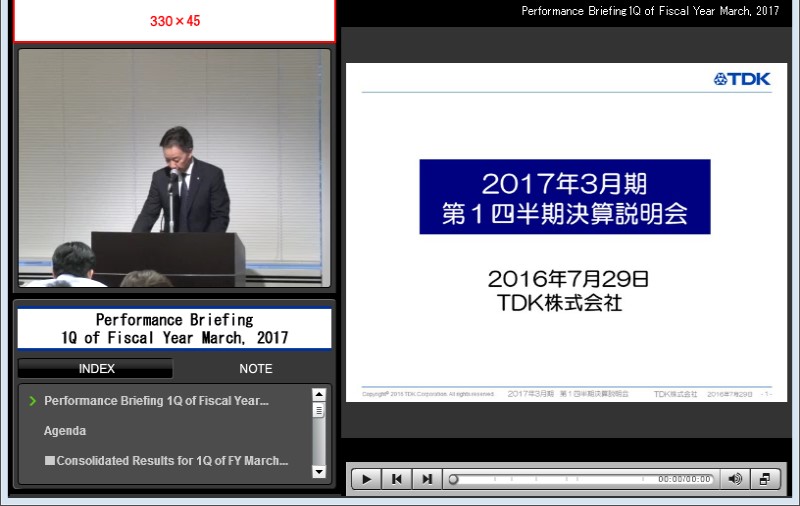Start playback with the play button

(x=366, y=479)
